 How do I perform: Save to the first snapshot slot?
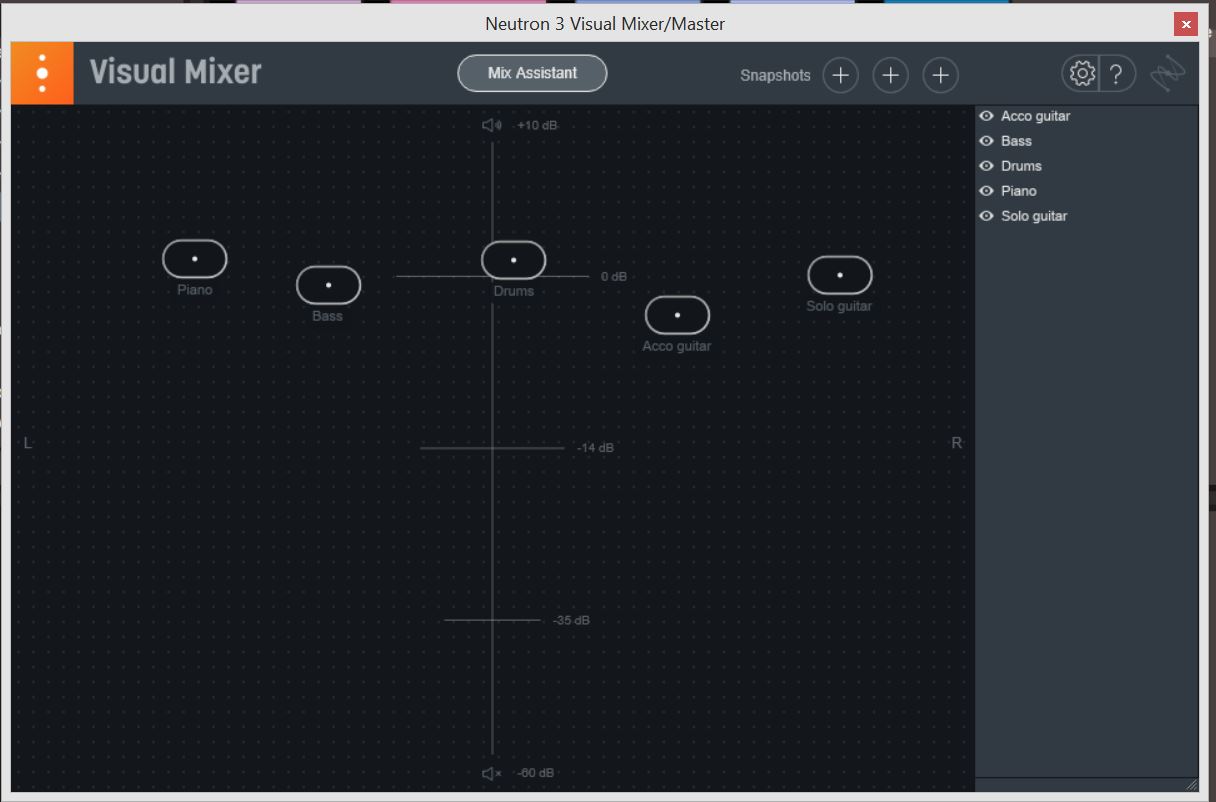(x=840, y=75)
